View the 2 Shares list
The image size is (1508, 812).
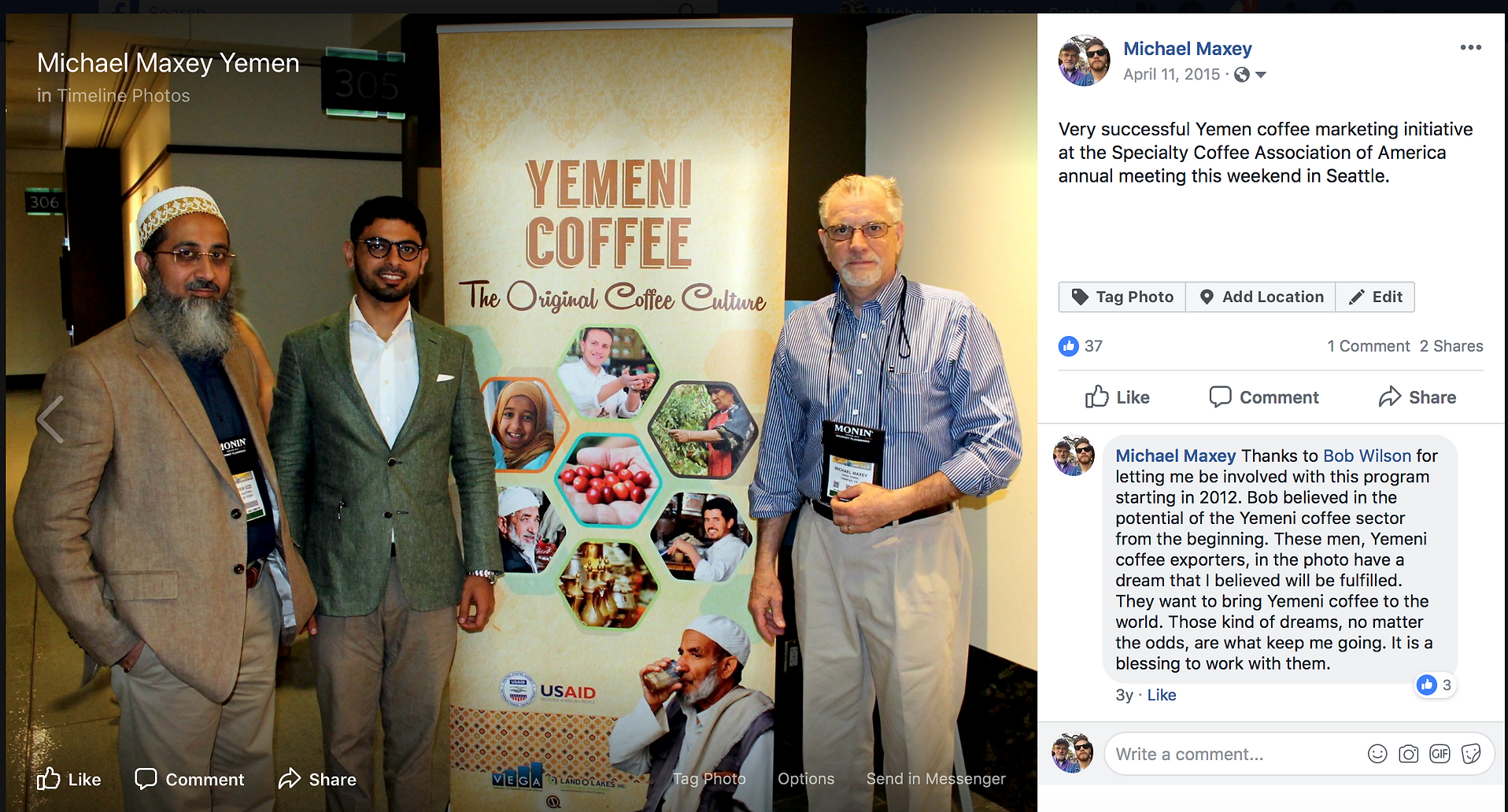pos(1451,346)
